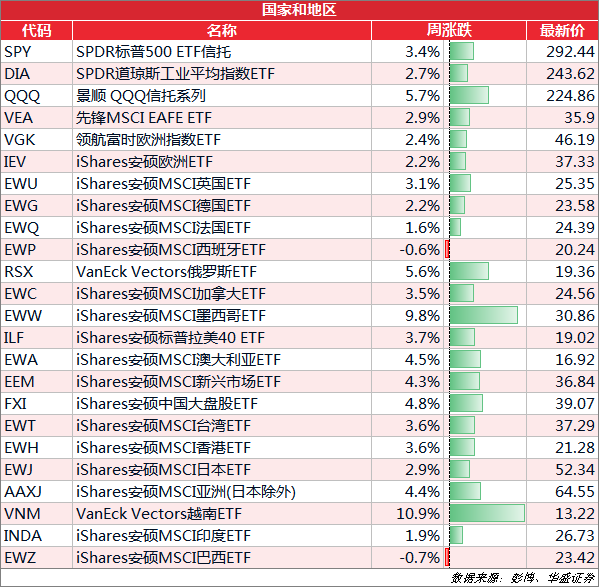Screen dimensions: 600x588
Task: Click the SPY ticker cell
Action: (x=36, y=52)
